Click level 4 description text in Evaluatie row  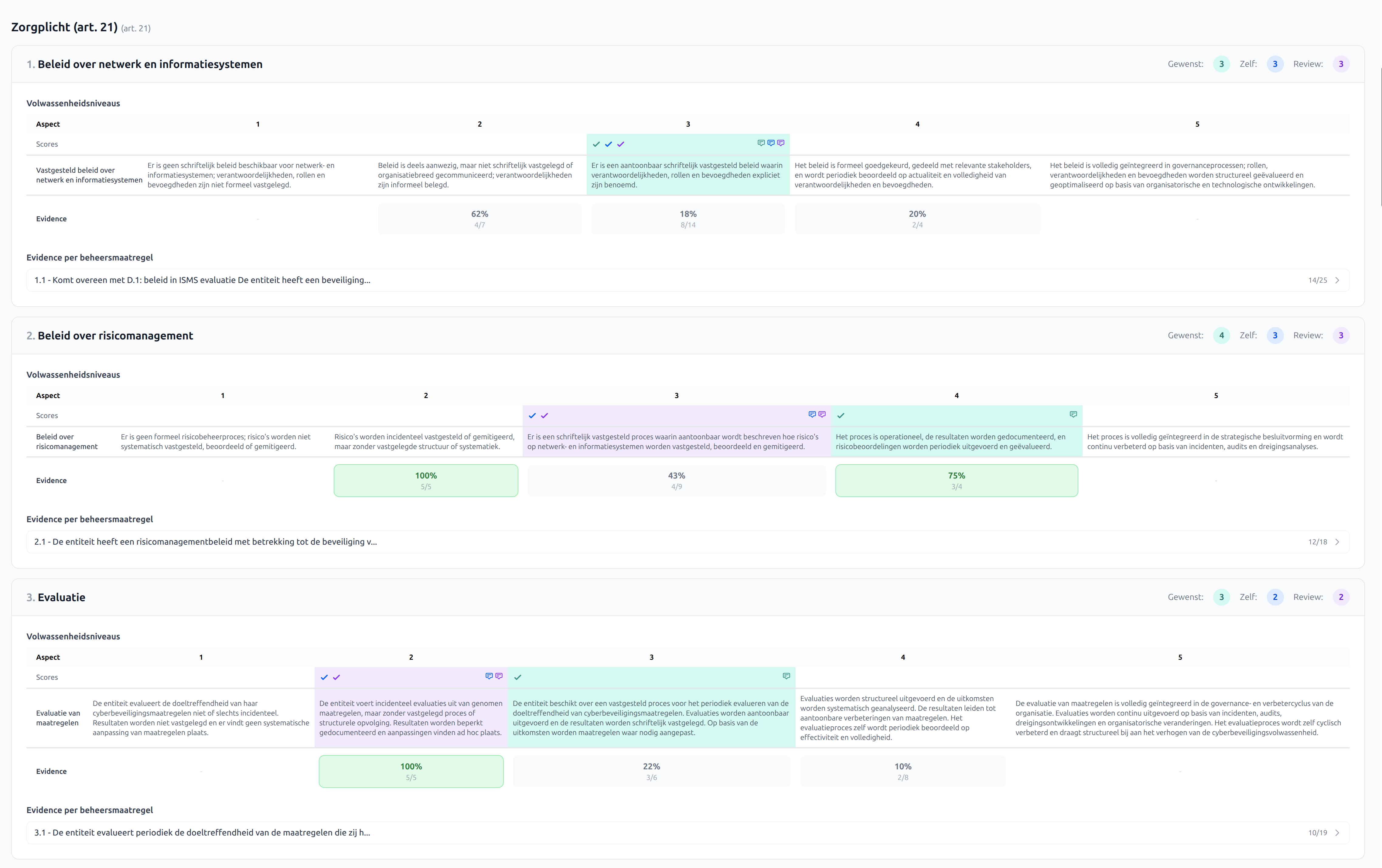tap(899, 718)
